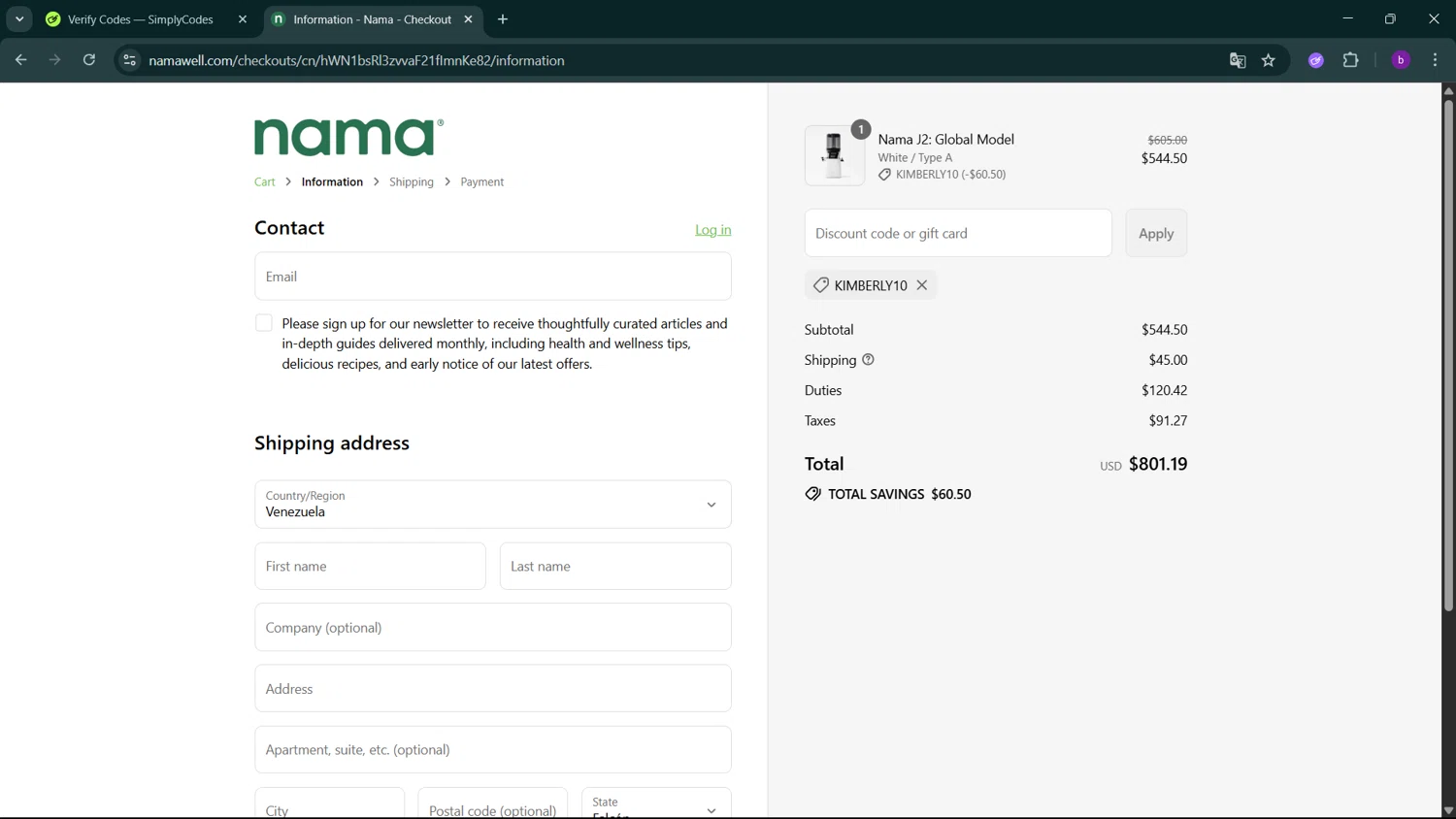Click the scrollbar down arrow
This screenshot has height=819, width=1456.
pos(1448,811)
